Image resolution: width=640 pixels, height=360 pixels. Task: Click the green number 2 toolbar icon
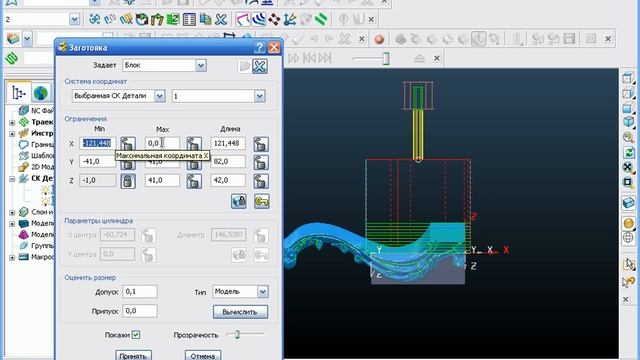(173, 19)
